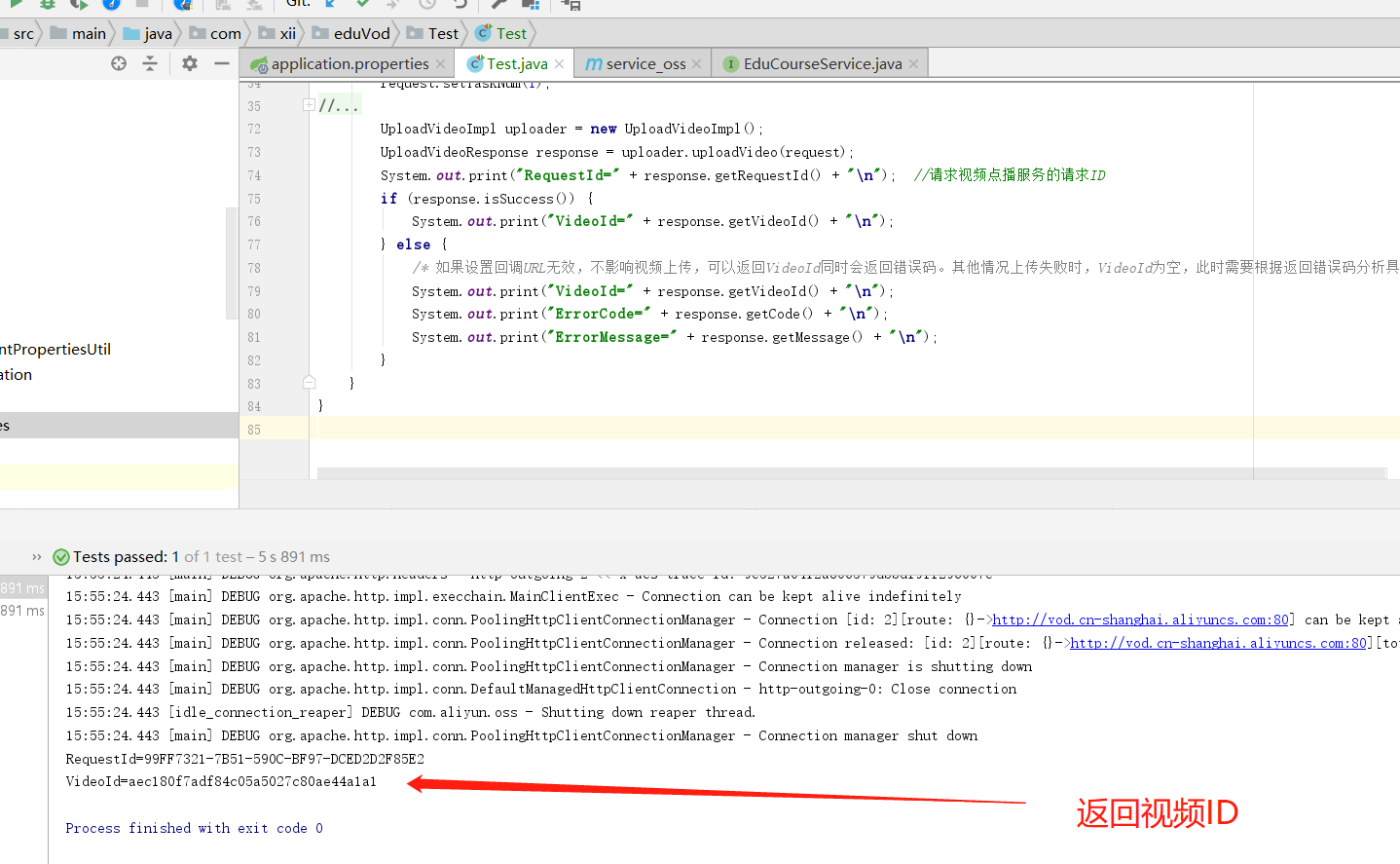Click the if (response.isSuccess()) line

487,199
